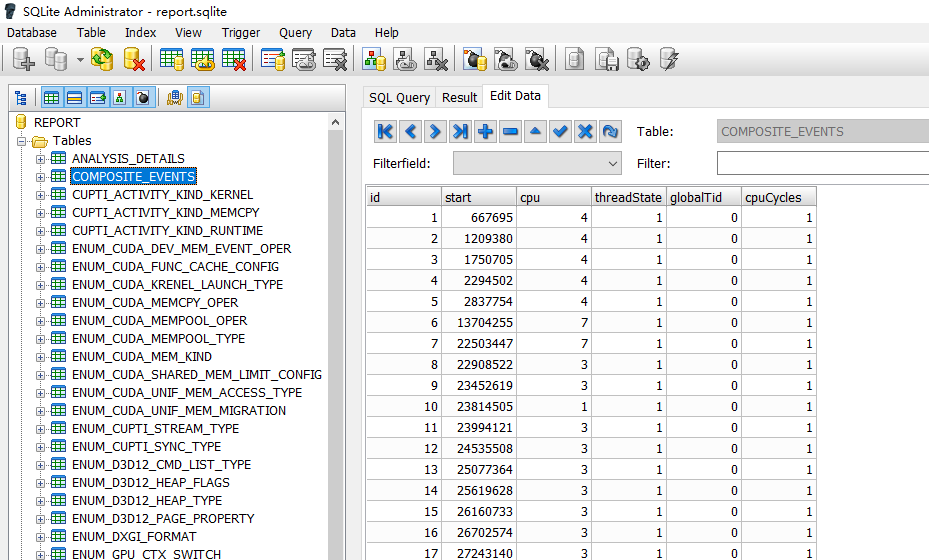The height and width of the screenshot is (560, 929).
Task: Click the create table toolbar icon
Action: 171,60
